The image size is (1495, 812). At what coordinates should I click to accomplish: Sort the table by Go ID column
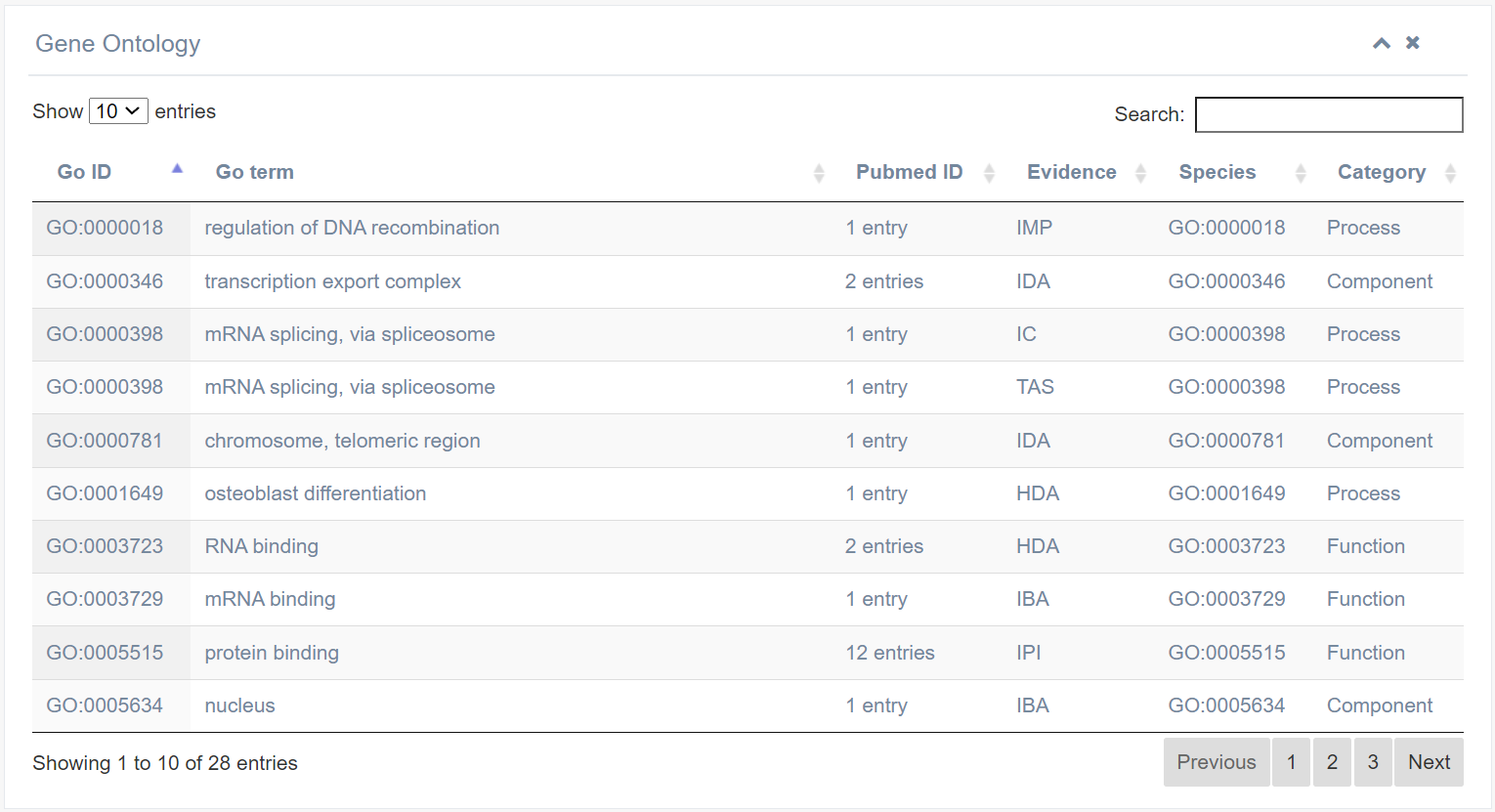point(111,172)
